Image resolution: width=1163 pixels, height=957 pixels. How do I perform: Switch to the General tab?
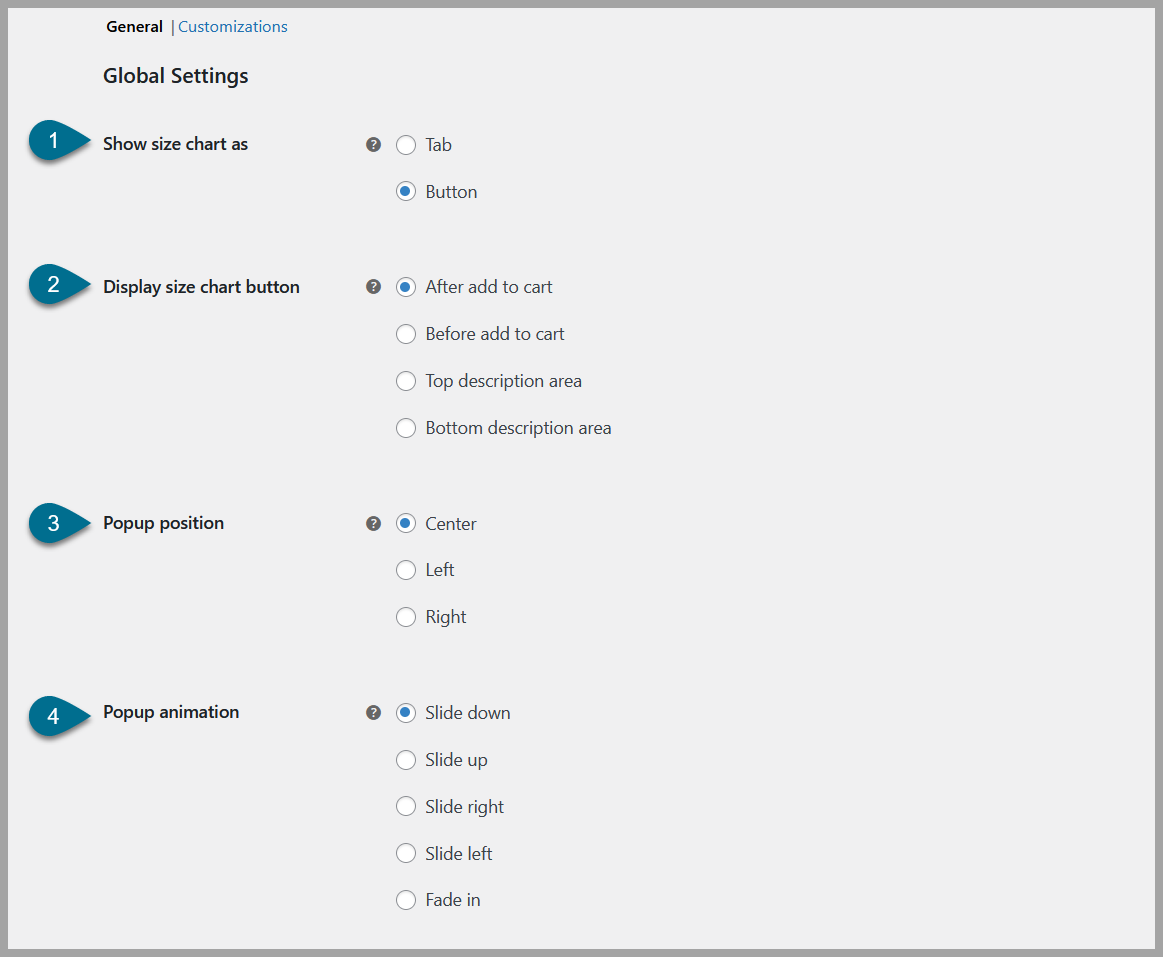tap(134, 26)
